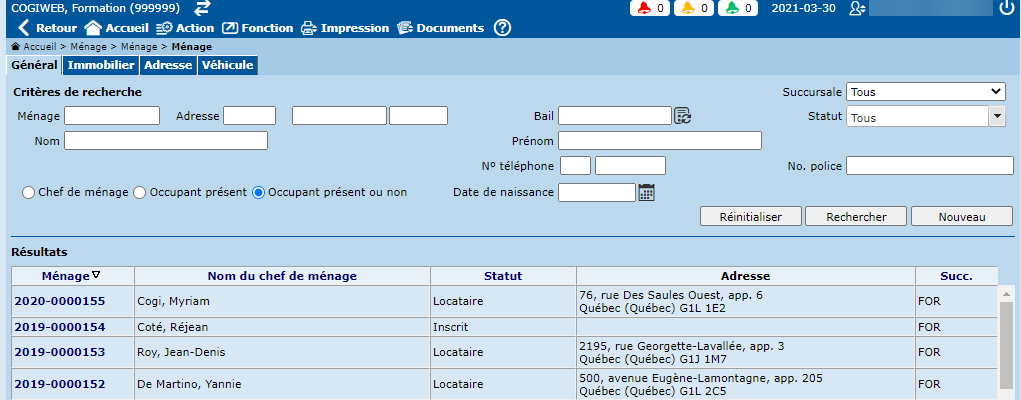This screenshot has height=400, width=1021.
Task: Click the power logout icon
Action: pyautogui.click(x=1006, y=8)
